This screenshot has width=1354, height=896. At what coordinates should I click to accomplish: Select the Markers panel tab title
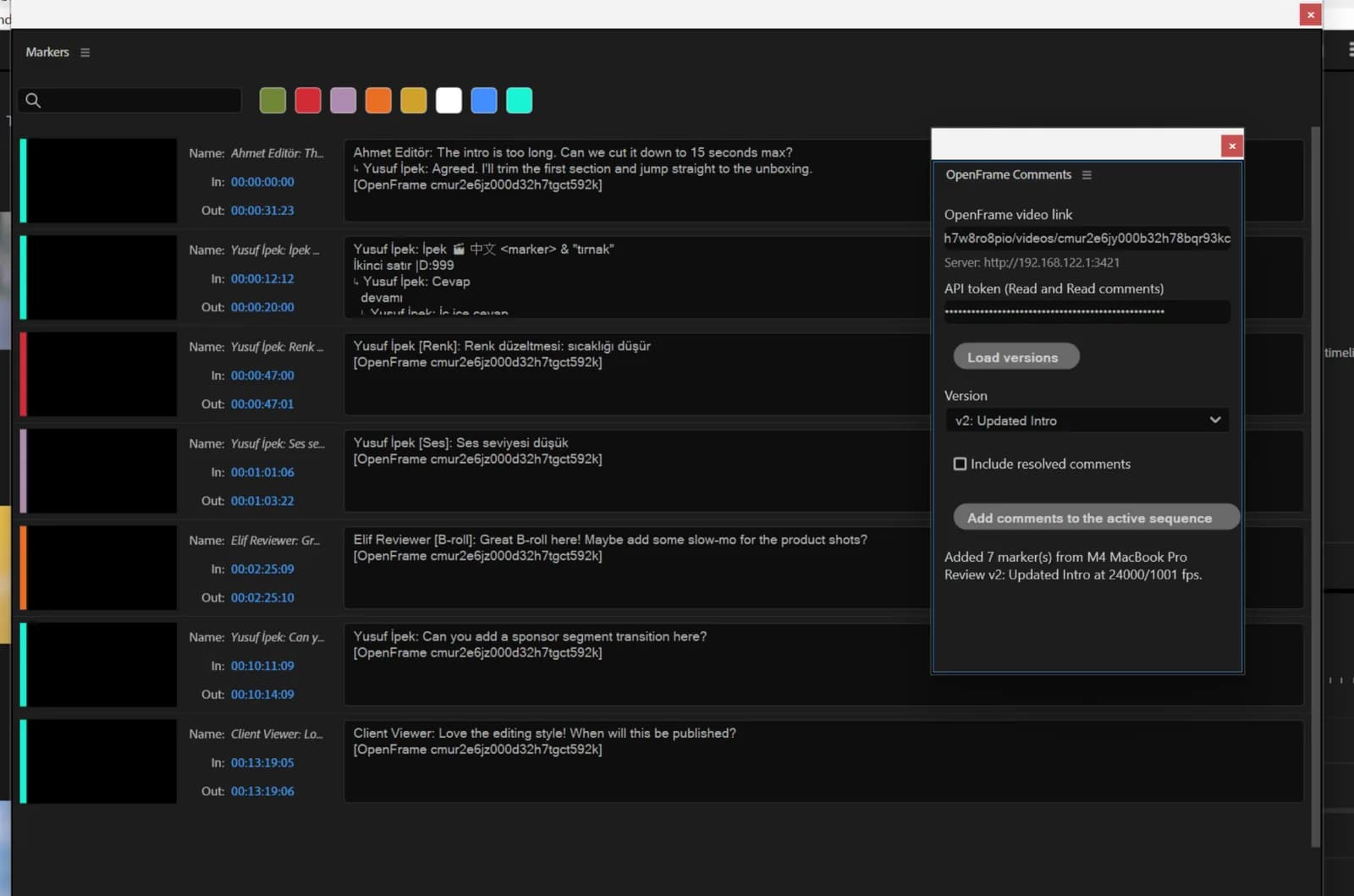point(47,52)
